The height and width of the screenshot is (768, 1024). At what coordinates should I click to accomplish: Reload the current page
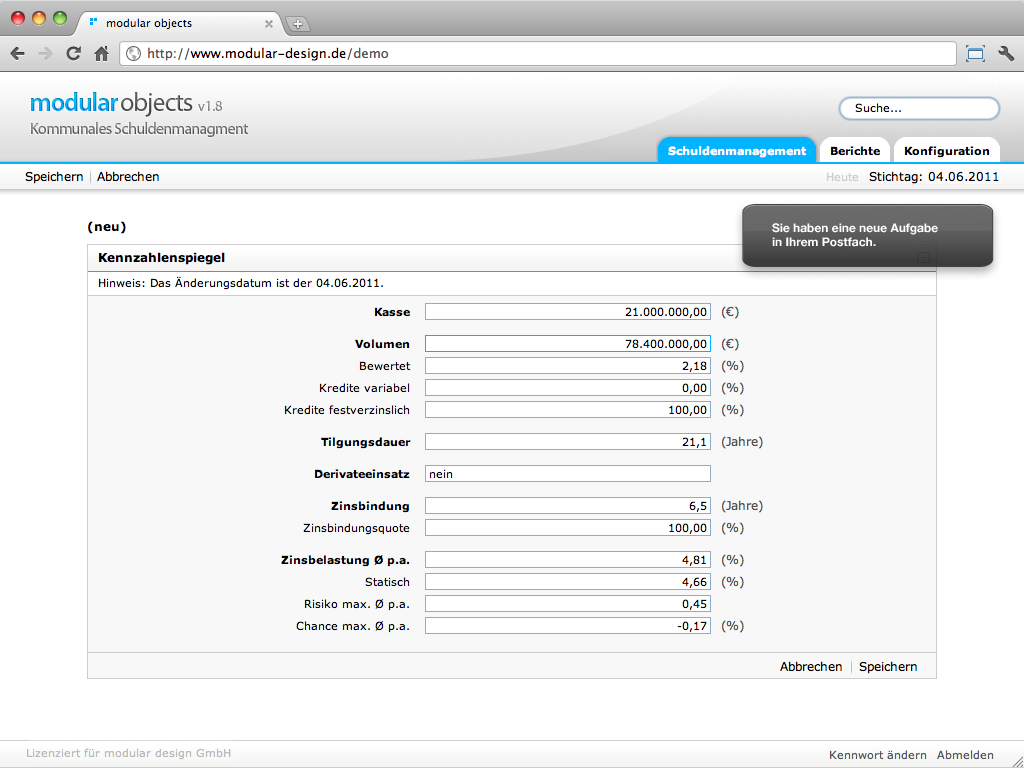click(x=73, y=54)
